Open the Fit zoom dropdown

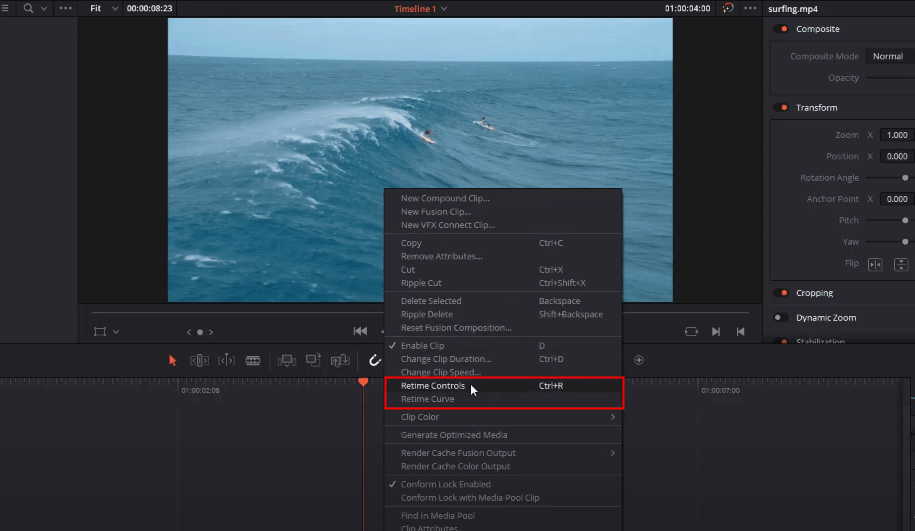tap(104, 8)
